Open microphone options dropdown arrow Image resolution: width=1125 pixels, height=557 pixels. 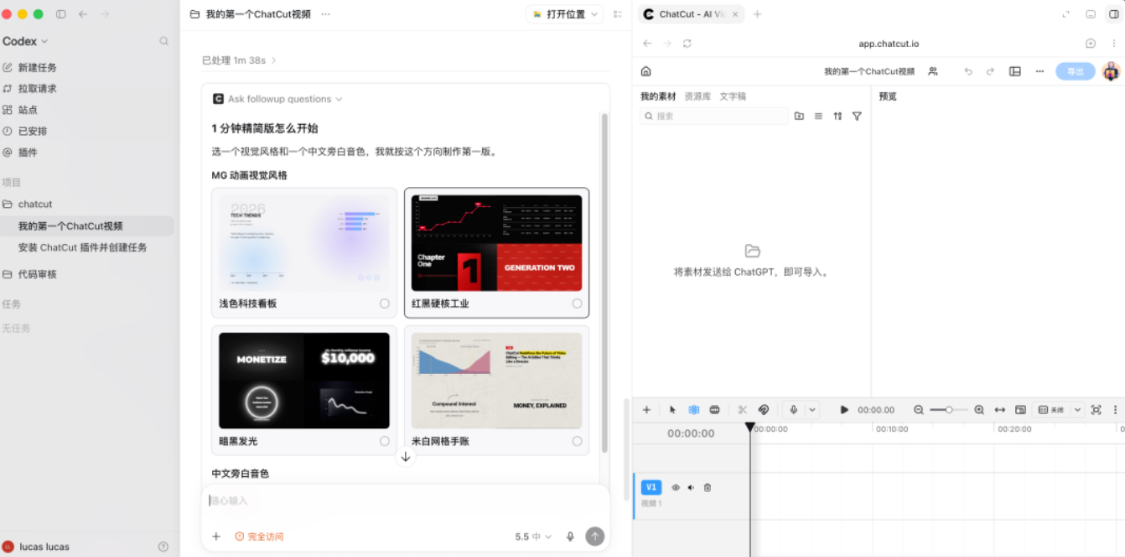(x=812, y=410)
